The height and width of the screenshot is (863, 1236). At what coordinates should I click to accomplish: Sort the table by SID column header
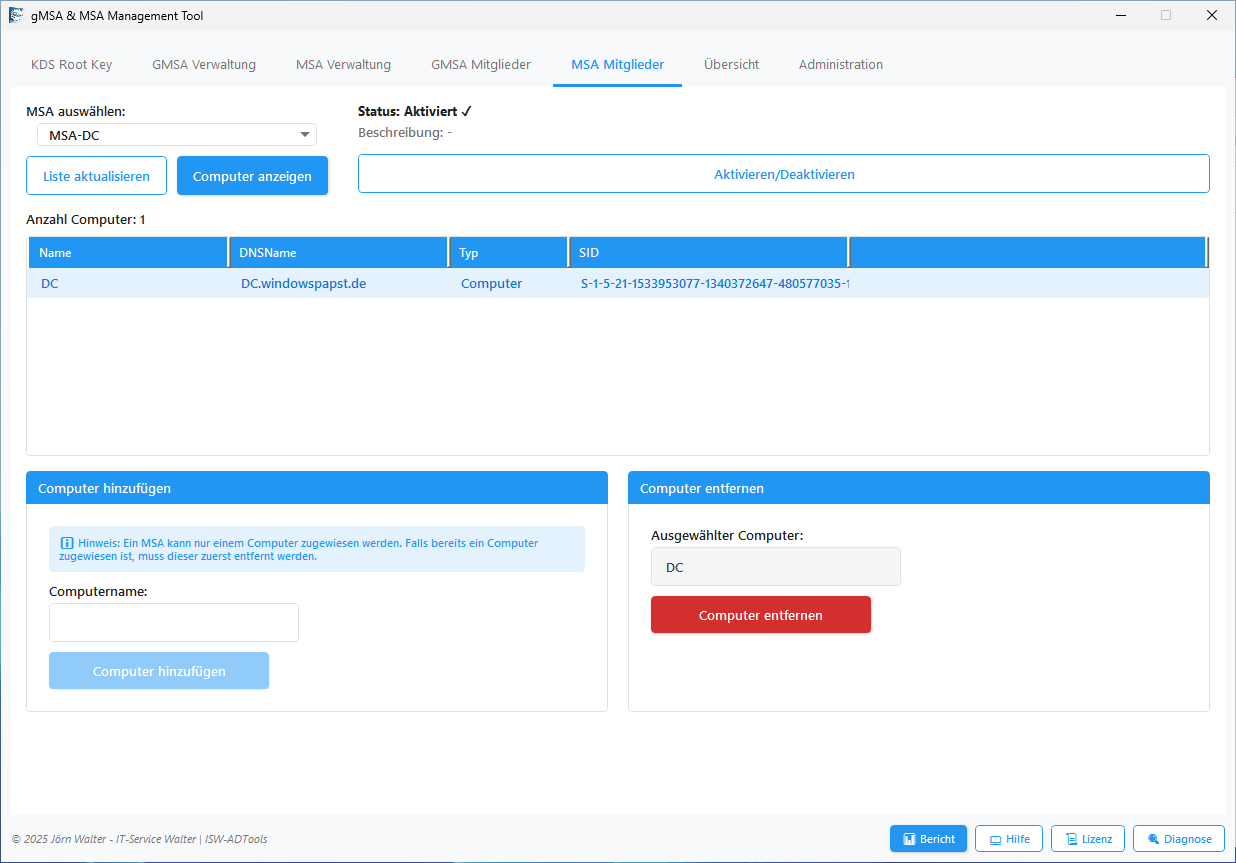click(x=707, y=253)
